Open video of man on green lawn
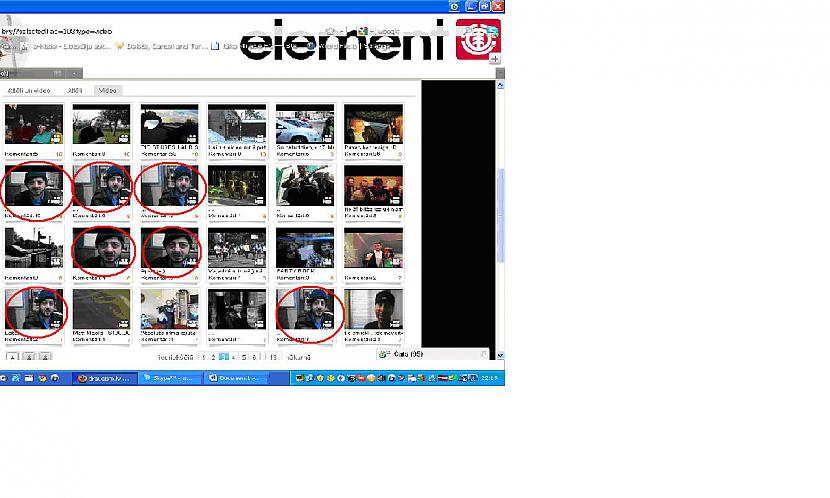Image resolution: width=830 pixels, height=498 pixels. 101,124
